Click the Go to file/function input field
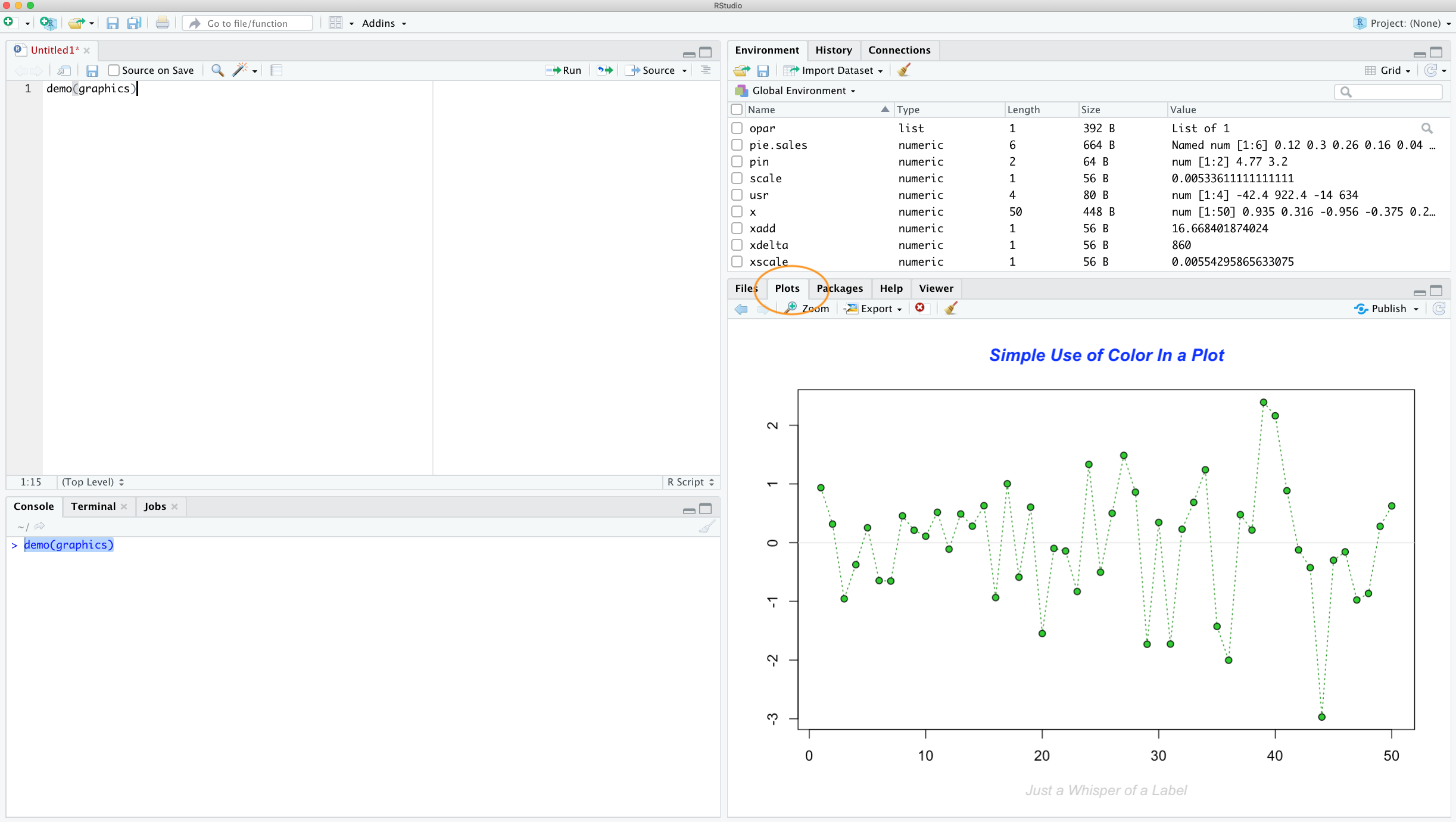 pos(248,22)
